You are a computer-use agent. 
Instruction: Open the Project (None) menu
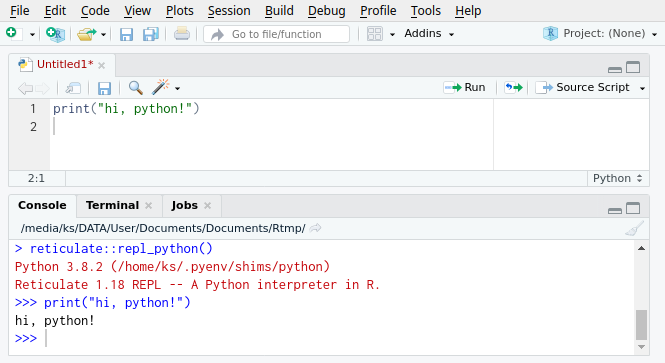600,34
